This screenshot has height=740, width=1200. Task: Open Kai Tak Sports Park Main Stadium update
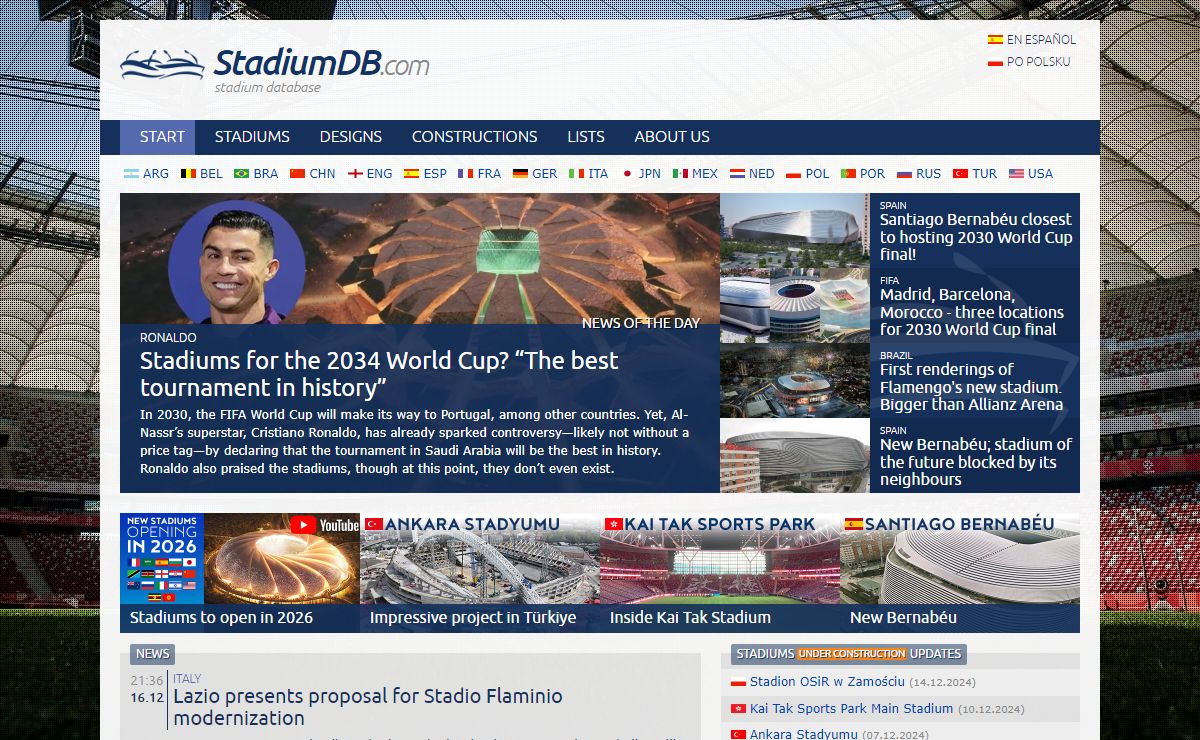click(x=851, y=708)
